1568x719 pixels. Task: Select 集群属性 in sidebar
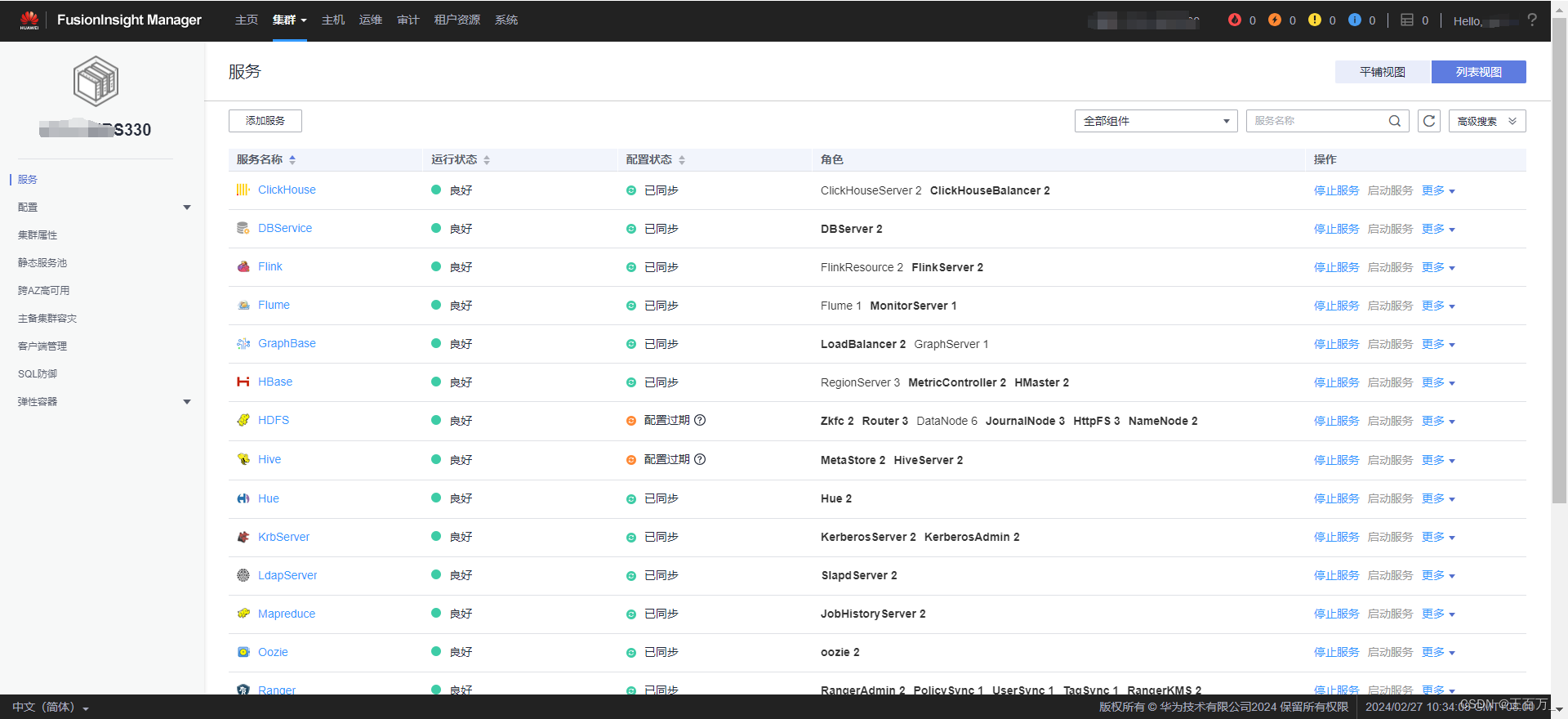pos(38,235)
